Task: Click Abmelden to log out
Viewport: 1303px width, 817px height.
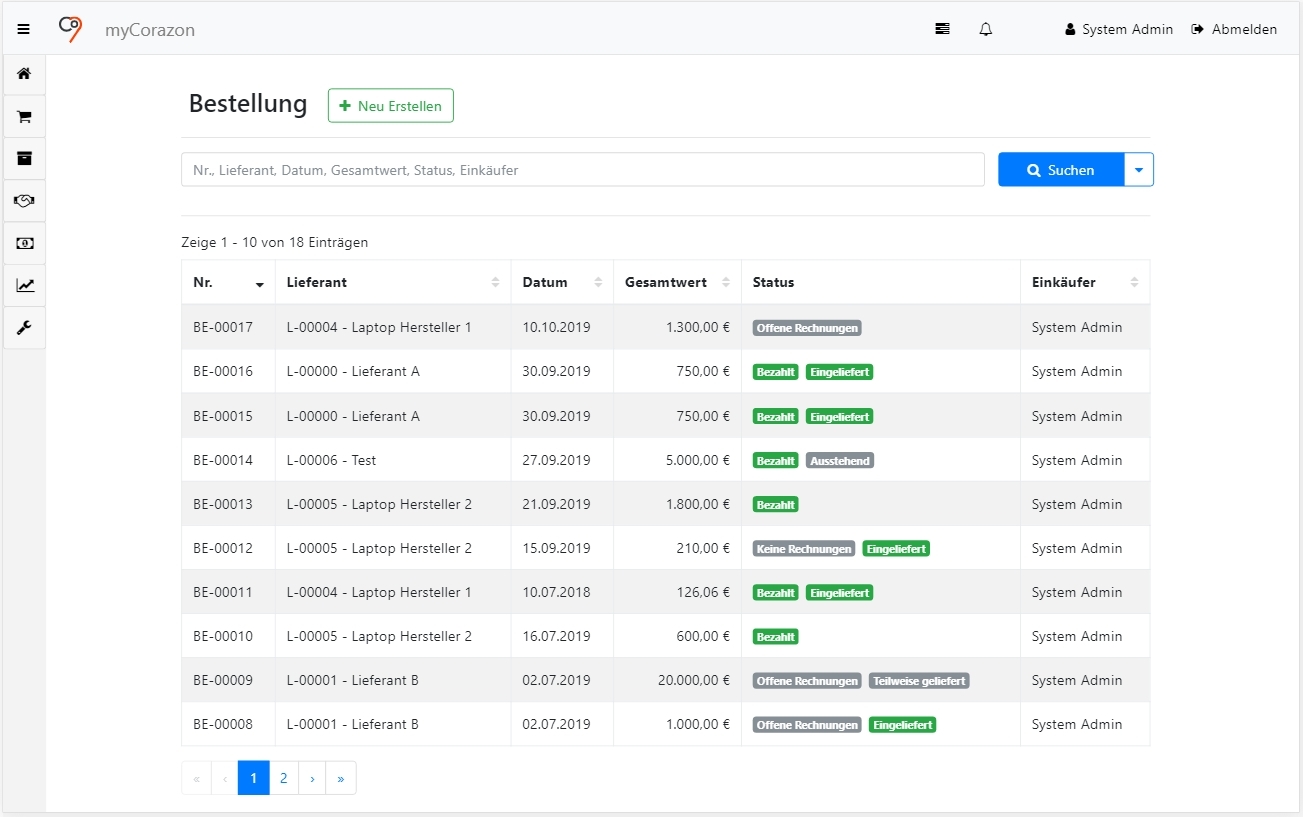Action: 1234,29
